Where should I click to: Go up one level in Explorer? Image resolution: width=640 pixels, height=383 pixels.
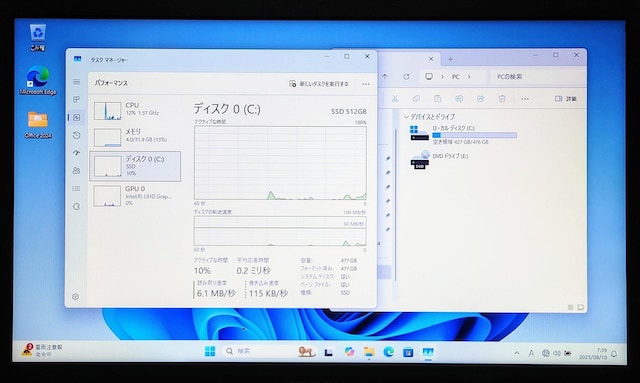[x=385, y=76]
